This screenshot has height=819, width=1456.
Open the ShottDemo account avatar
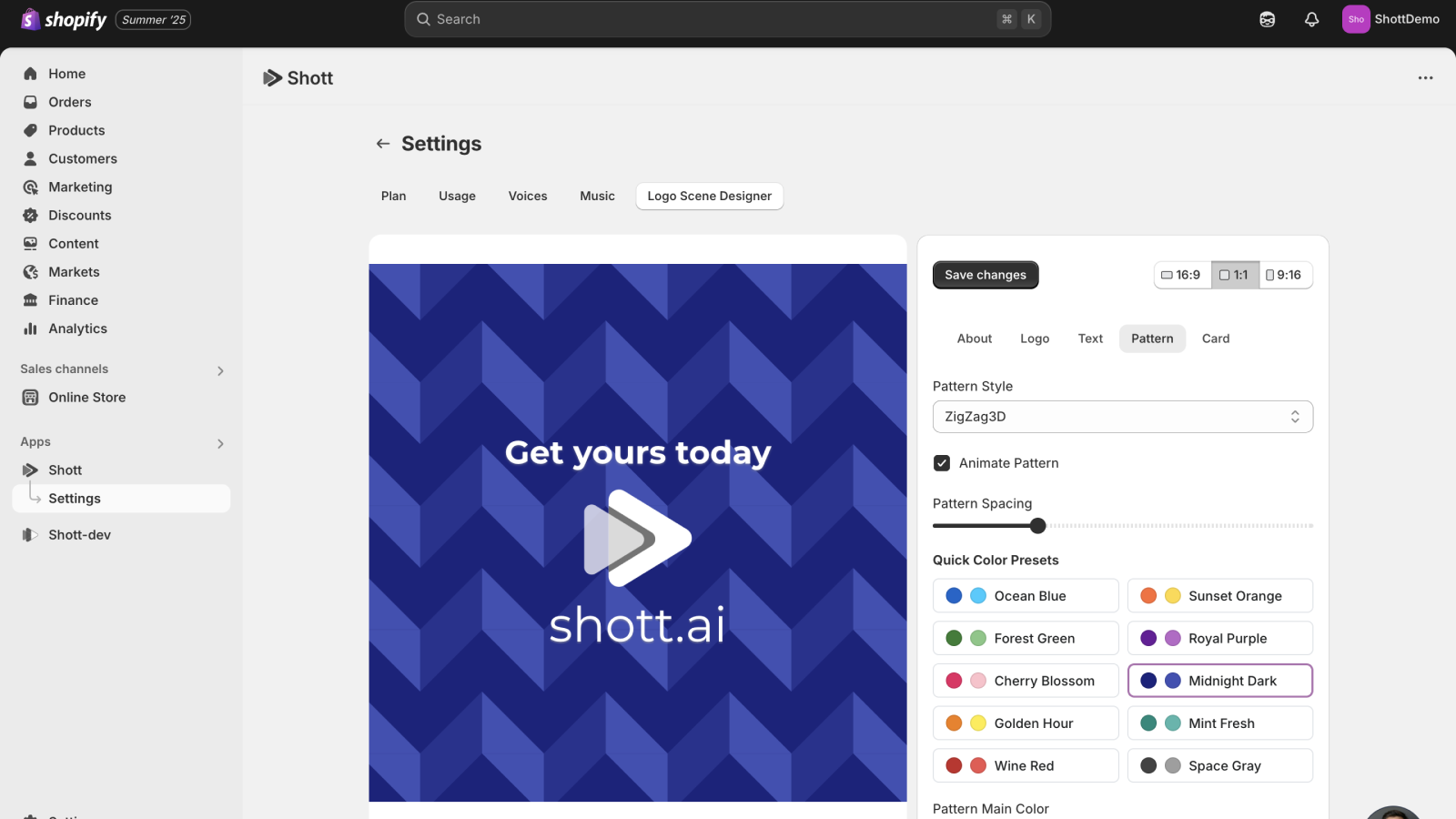(x=1356, y=19)
